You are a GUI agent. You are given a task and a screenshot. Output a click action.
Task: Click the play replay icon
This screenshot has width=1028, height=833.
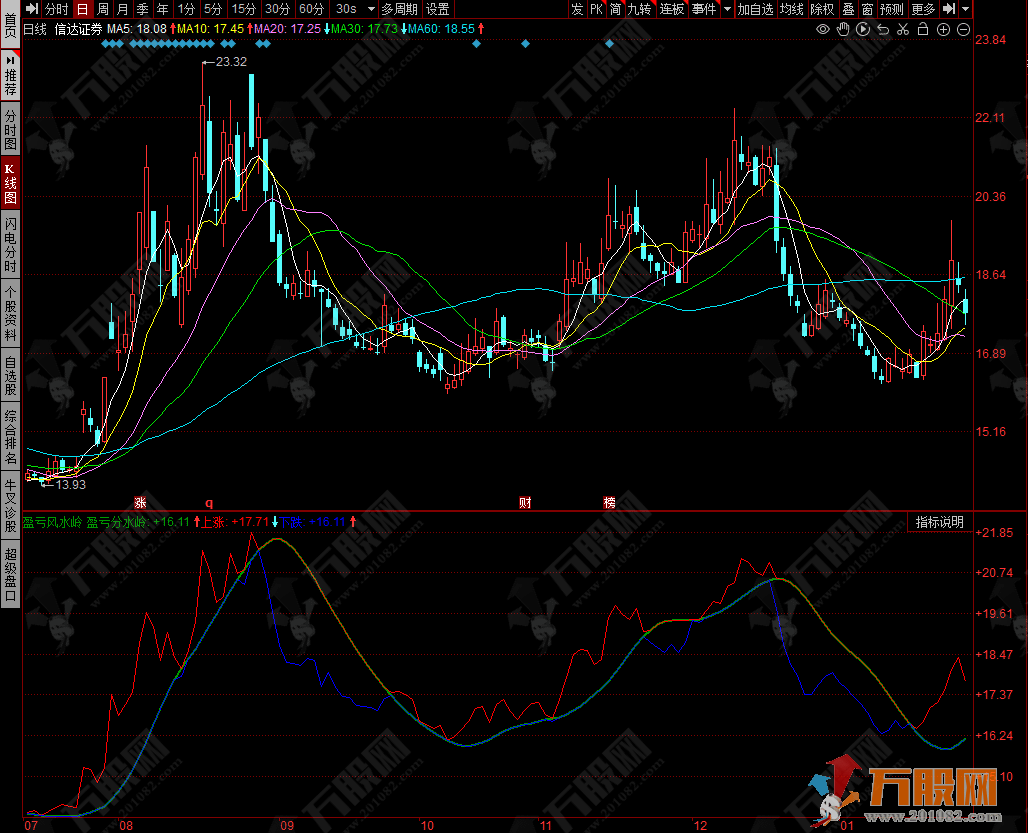coord(863,29)
